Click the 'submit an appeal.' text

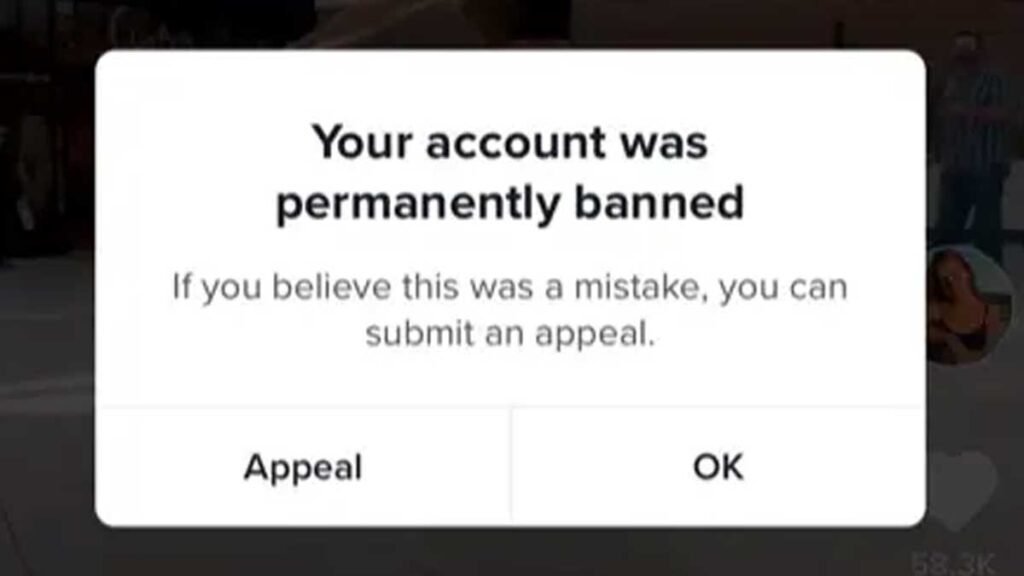(x=509, y=334)
